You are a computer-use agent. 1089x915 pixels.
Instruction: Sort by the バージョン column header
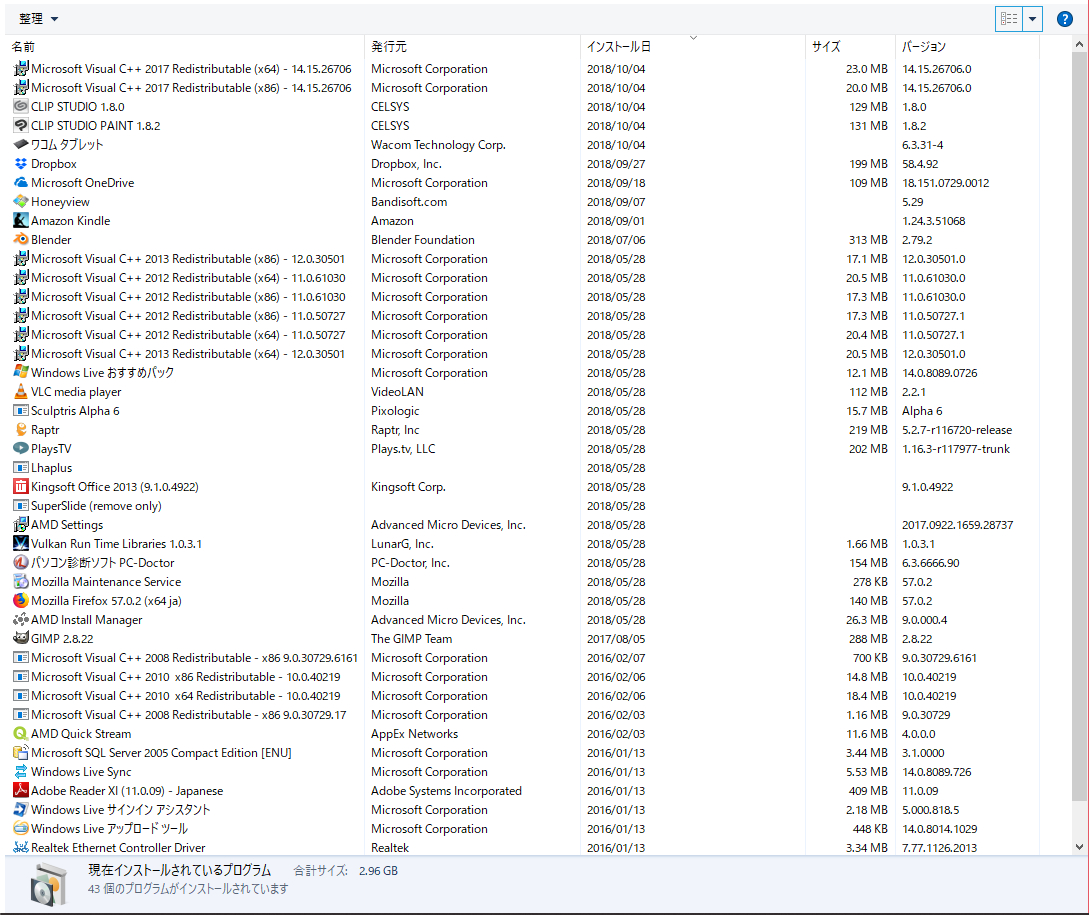[x=967, y=47]
